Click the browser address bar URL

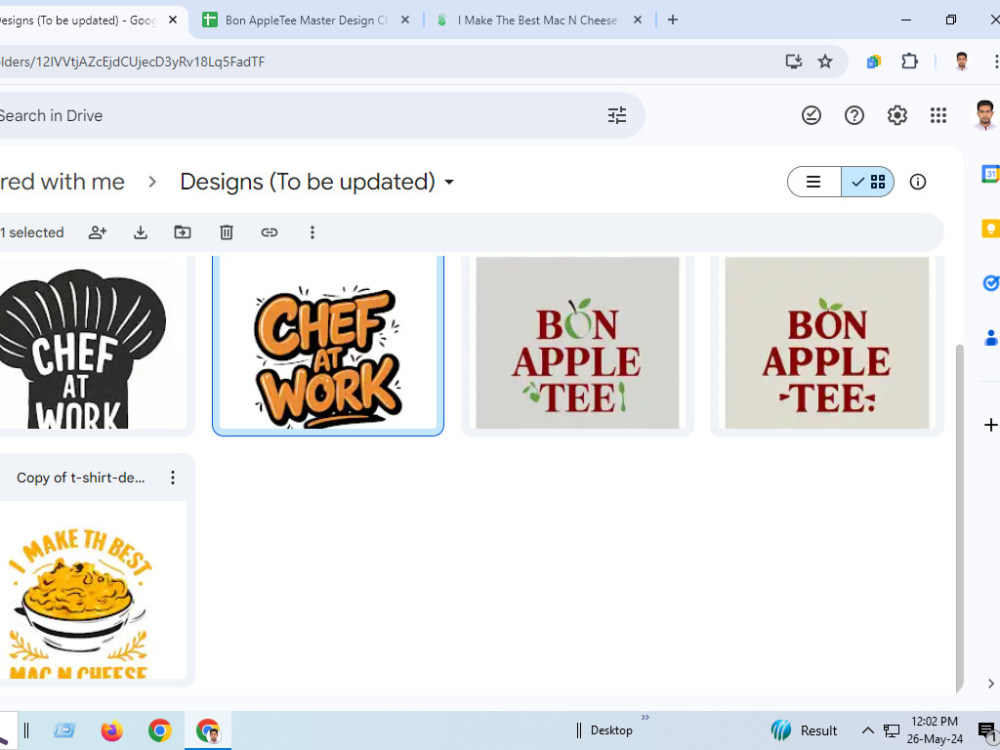(x=133, y=62)
